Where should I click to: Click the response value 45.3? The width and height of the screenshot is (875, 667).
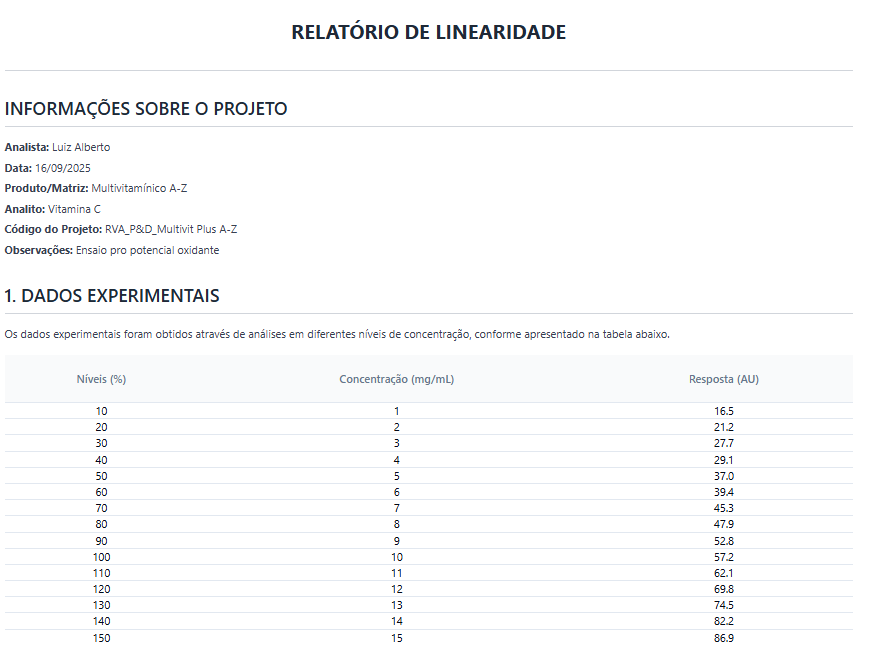click(x=723, y=508)
